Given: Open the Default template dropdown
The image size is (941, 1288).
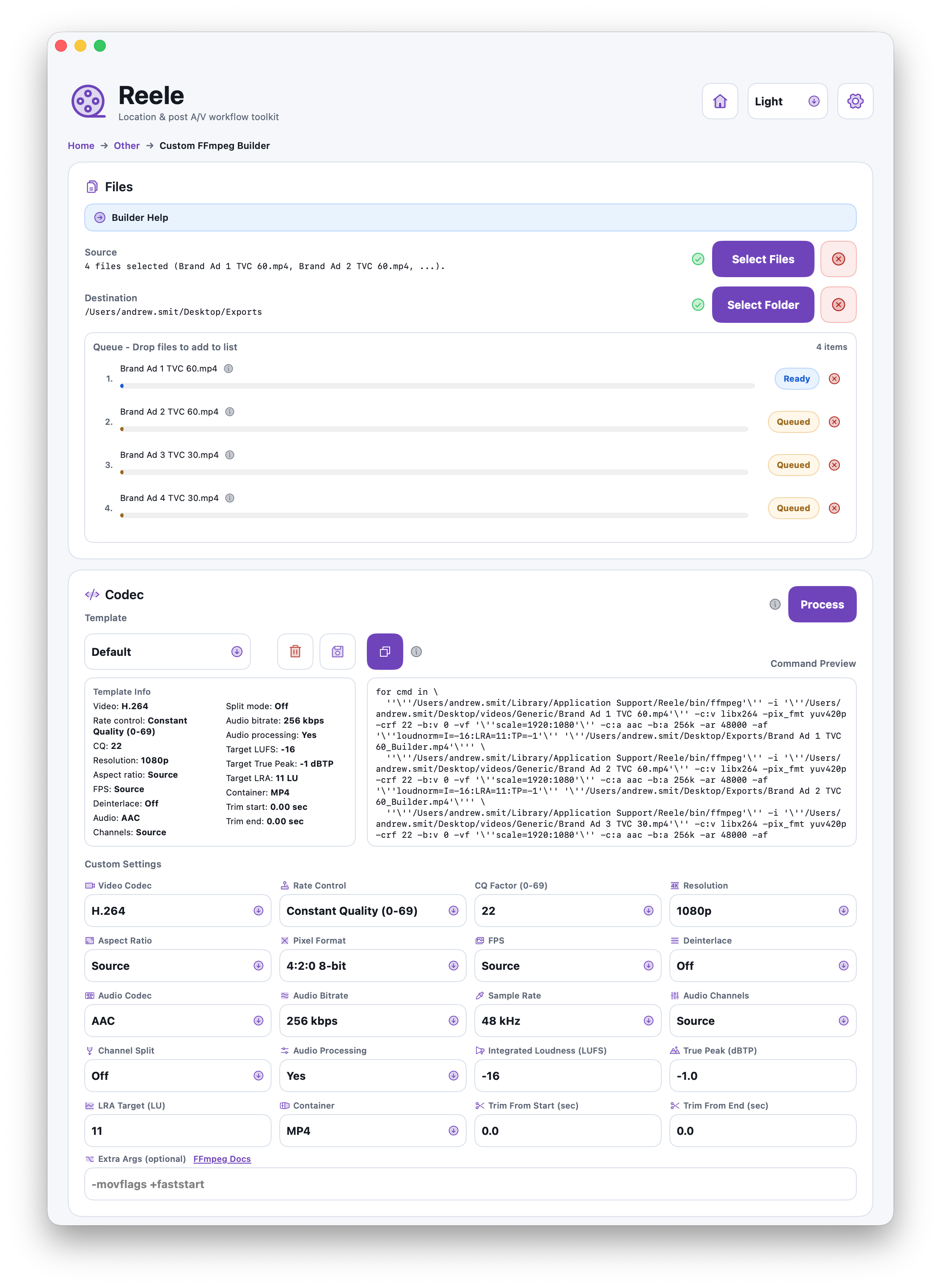Looking at the screenshot, I should tap(168, 652).
